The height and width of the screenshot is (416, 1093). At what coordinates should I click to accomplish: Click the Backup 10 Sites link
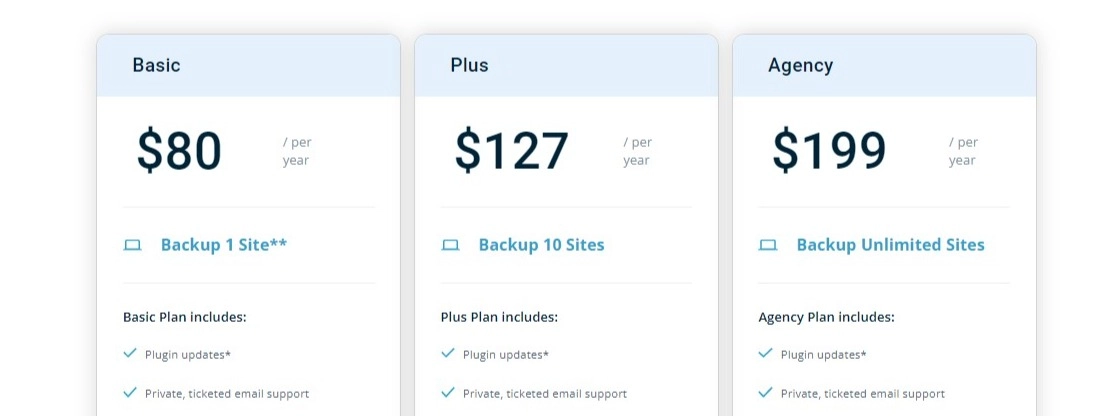tap(541, 245)
